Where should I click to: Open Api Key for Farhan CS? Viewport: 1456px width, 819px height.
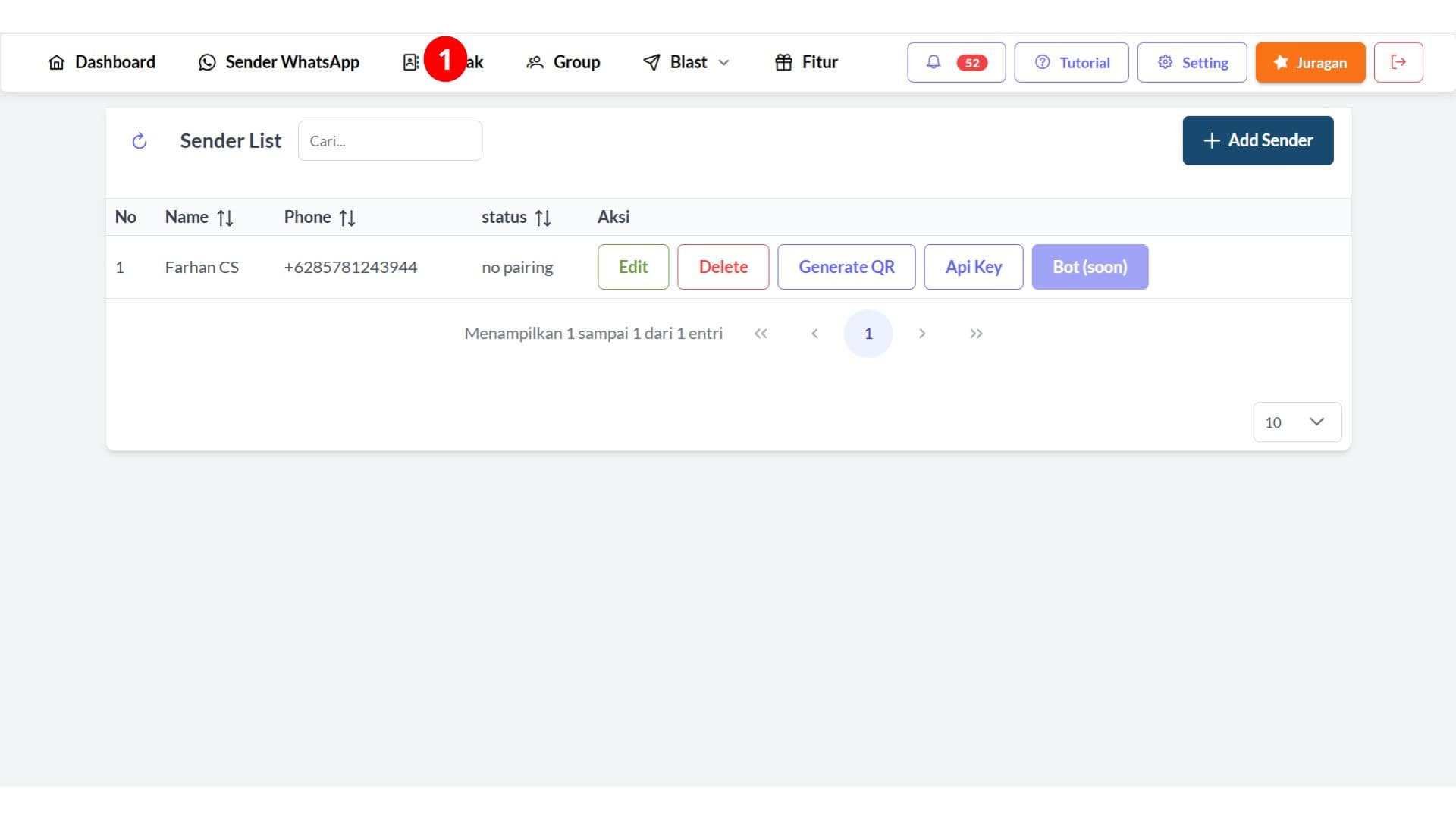tap(974, 267)
